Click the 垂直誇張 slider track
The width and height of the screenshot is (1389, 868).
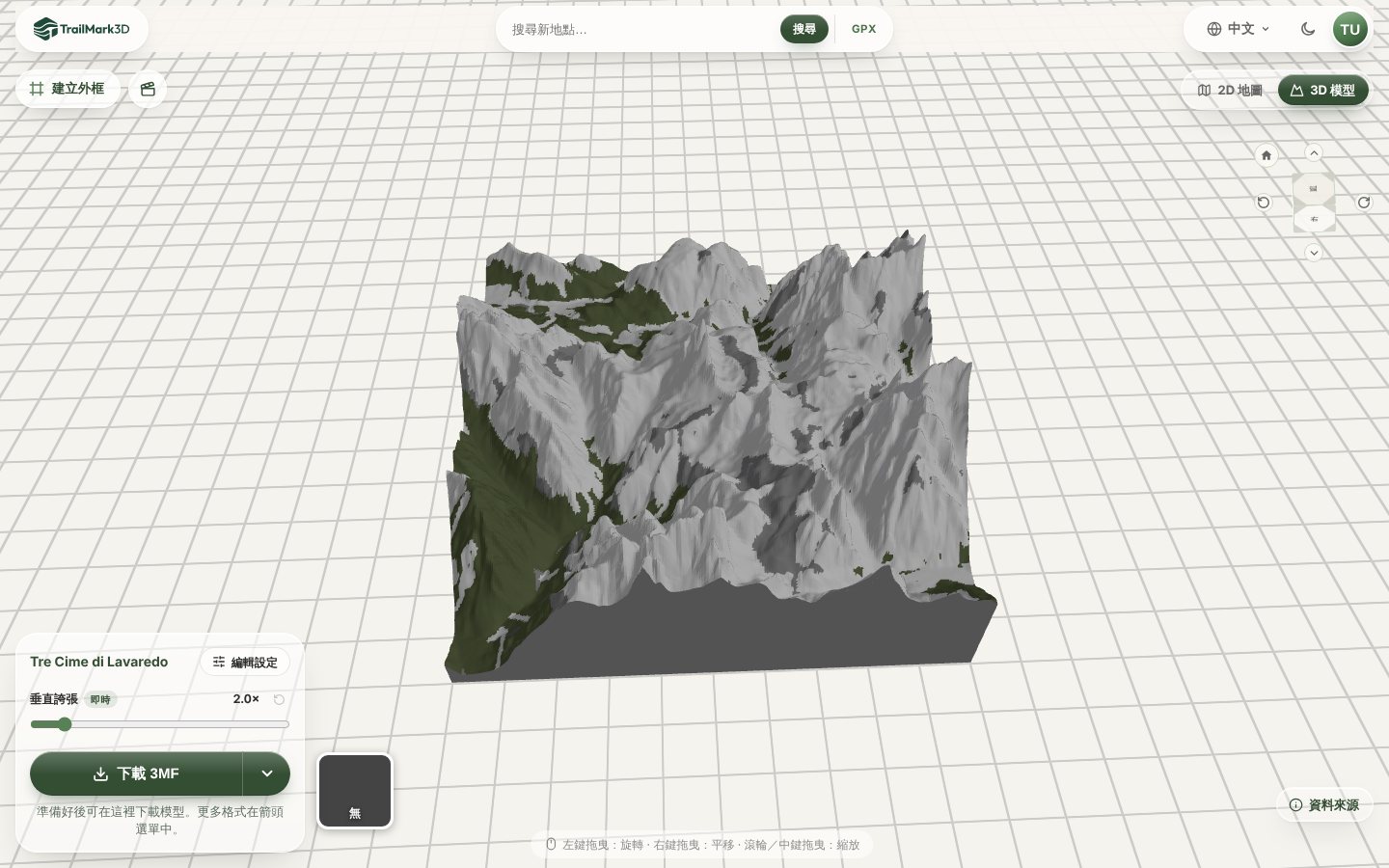160,724
